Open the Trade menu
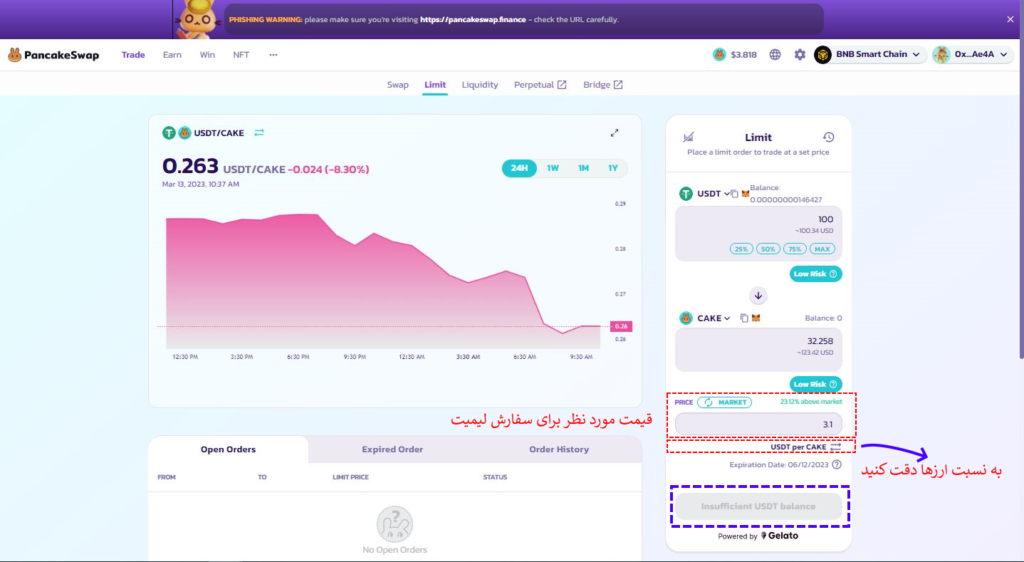Viewport: 1024px width, 562px height. pyautogui.click(x=133, y=55)
